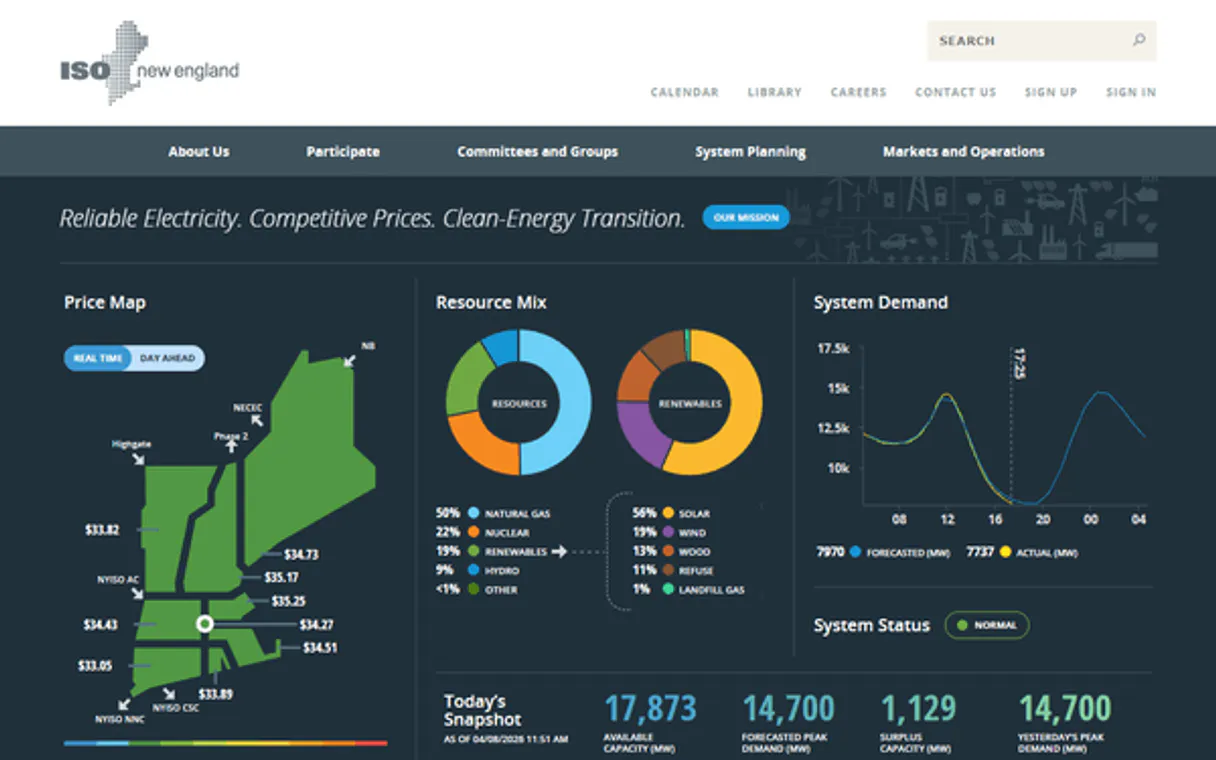Click the NB interface arrow on map
The height and width of the screenshot is (760, 1216).
[349, 359]
